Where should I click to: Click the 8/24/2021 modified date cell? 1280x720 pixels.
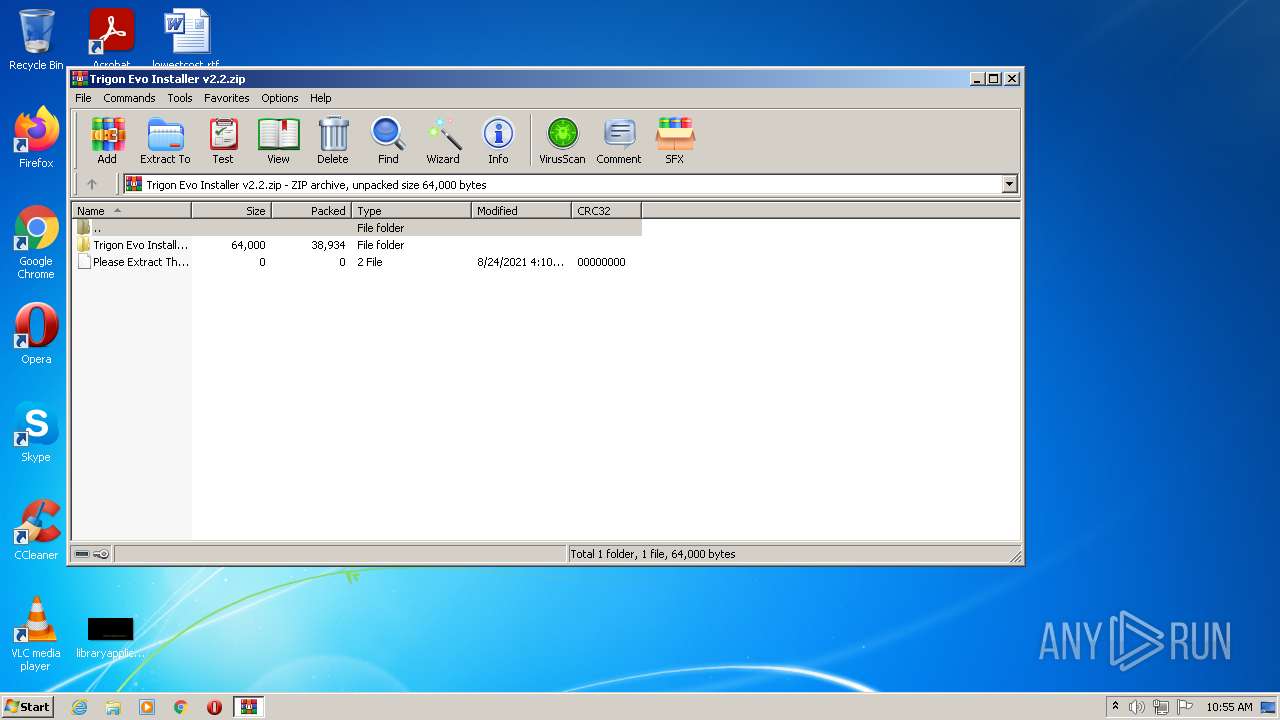click(520, 262)
